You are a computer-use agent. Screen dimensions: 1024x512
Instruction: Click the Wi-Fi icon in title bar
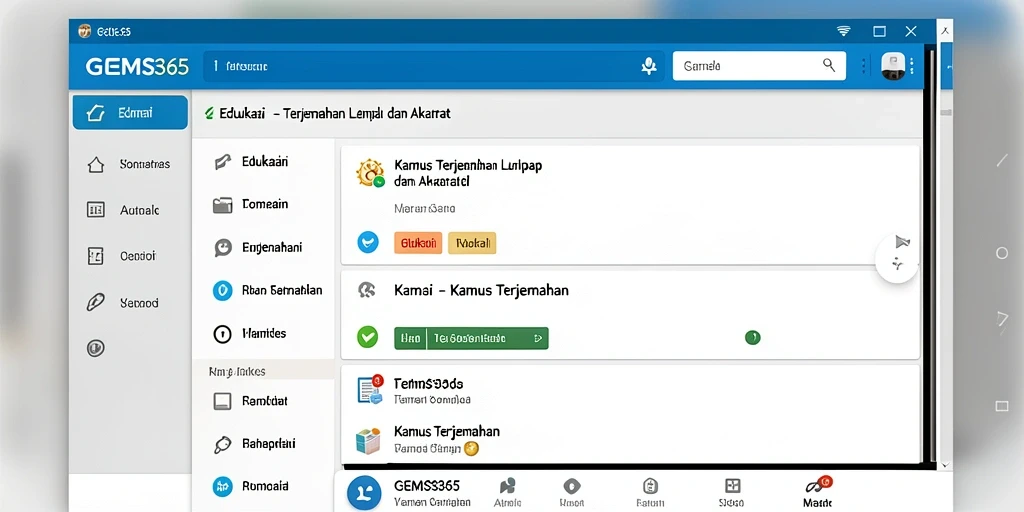[x=844, y=31]
